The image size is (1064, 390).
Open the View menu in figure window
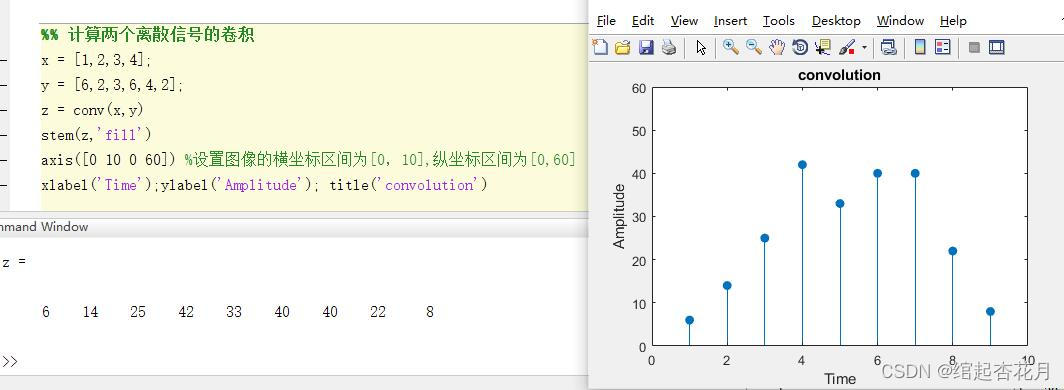click(x=684, y=21)
